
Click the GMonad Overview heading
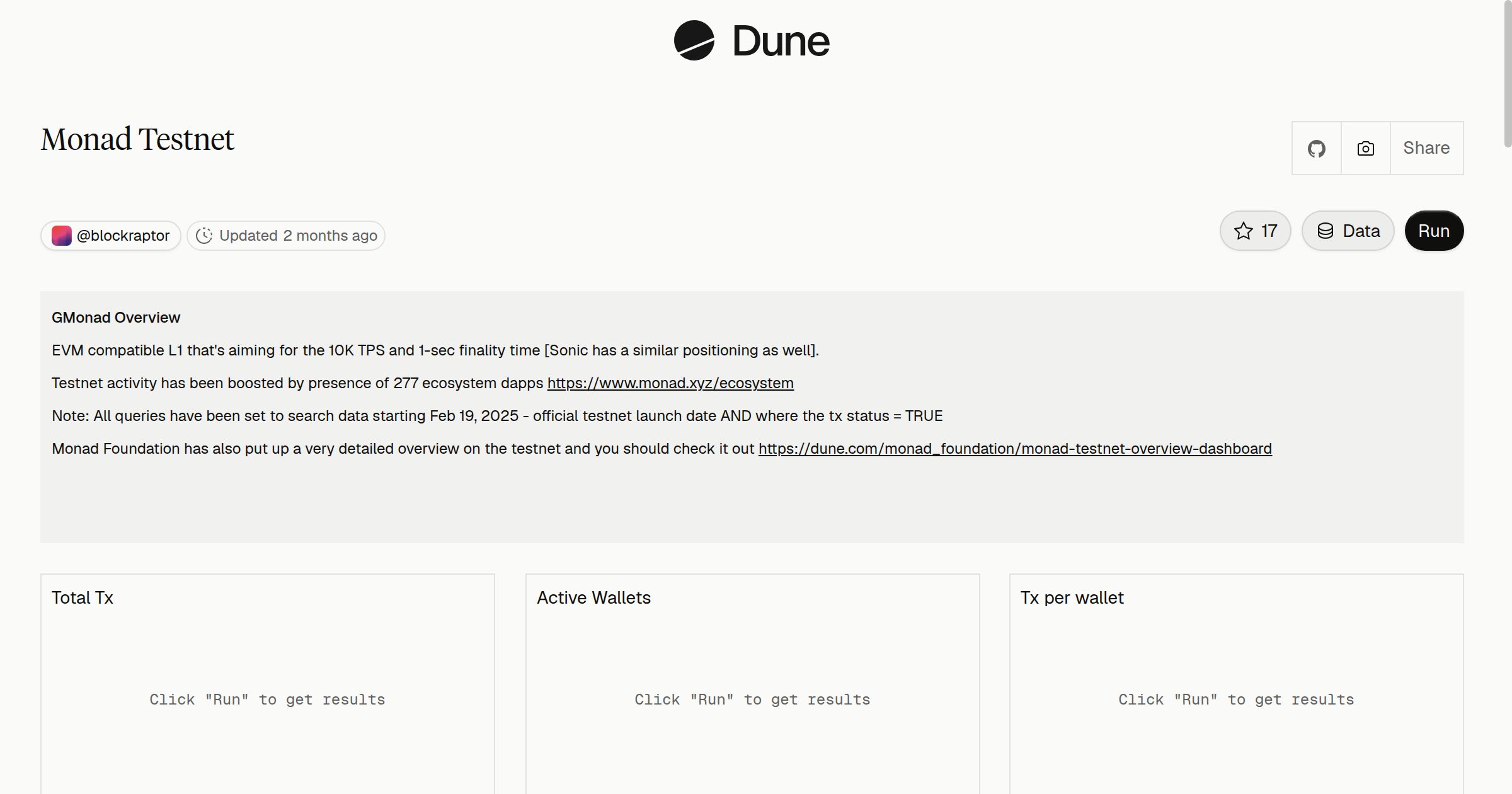click(116, 318)
